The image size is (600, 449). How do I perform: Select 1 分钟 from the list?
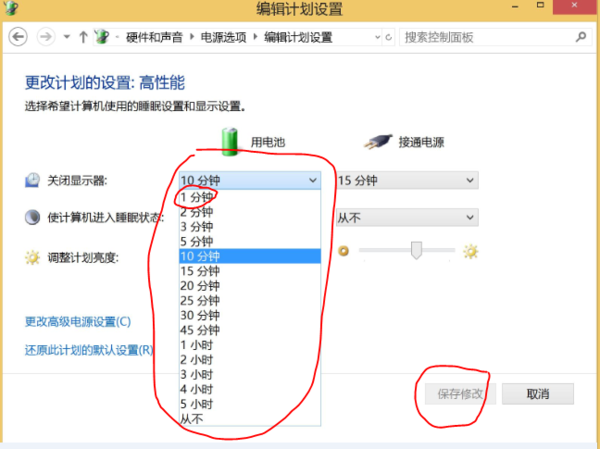[x=250, y=197]
